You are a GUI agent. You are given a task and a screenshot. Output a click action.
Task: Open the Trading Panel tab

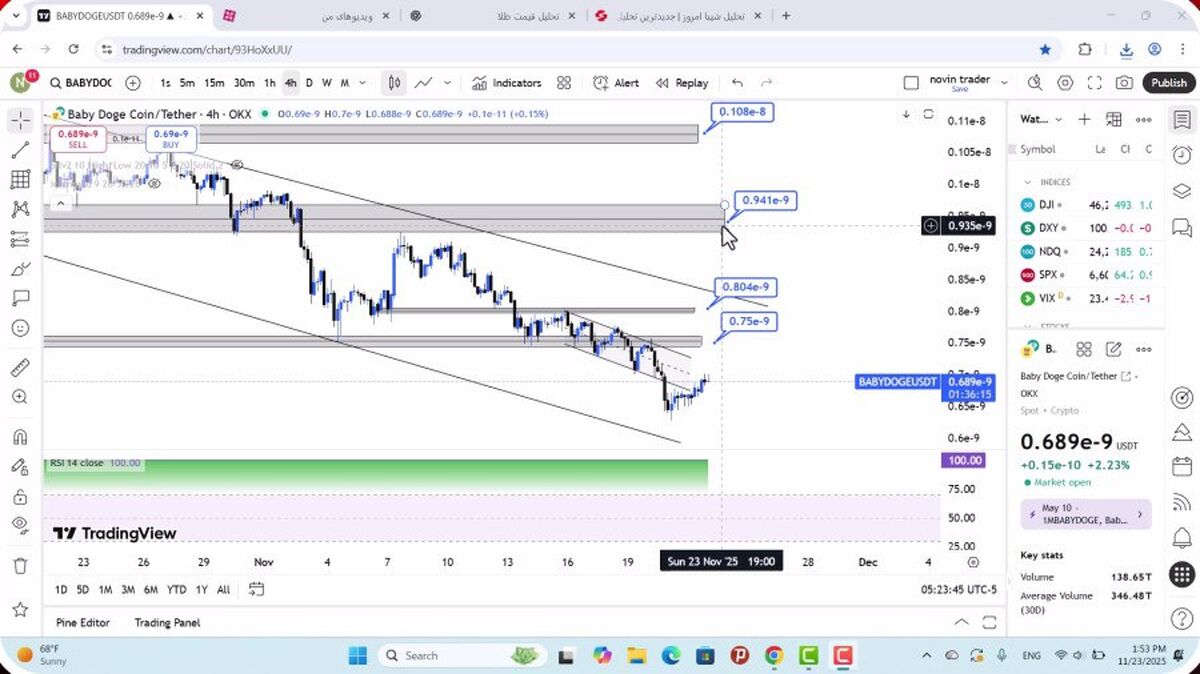click(167, 622)
